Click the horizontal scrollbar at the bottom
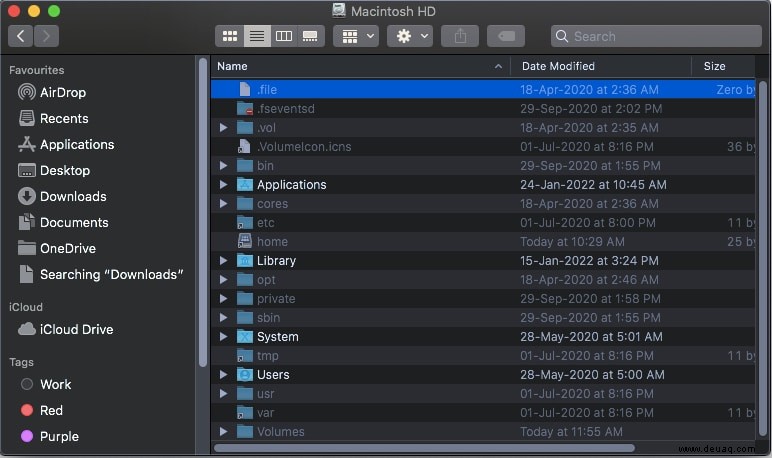This screenshot has width=772, height=458. point(424,448)
